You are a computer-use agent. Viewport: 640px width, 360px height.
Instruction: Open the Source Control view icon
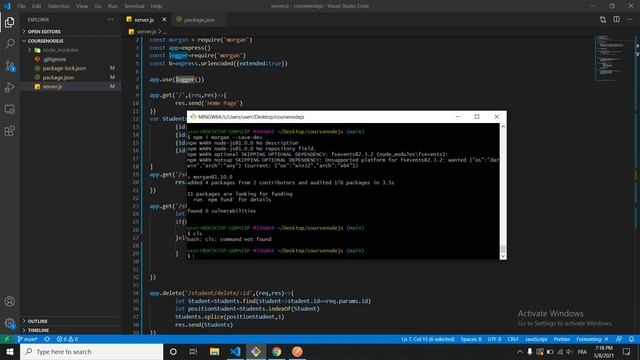coord(10,66)
